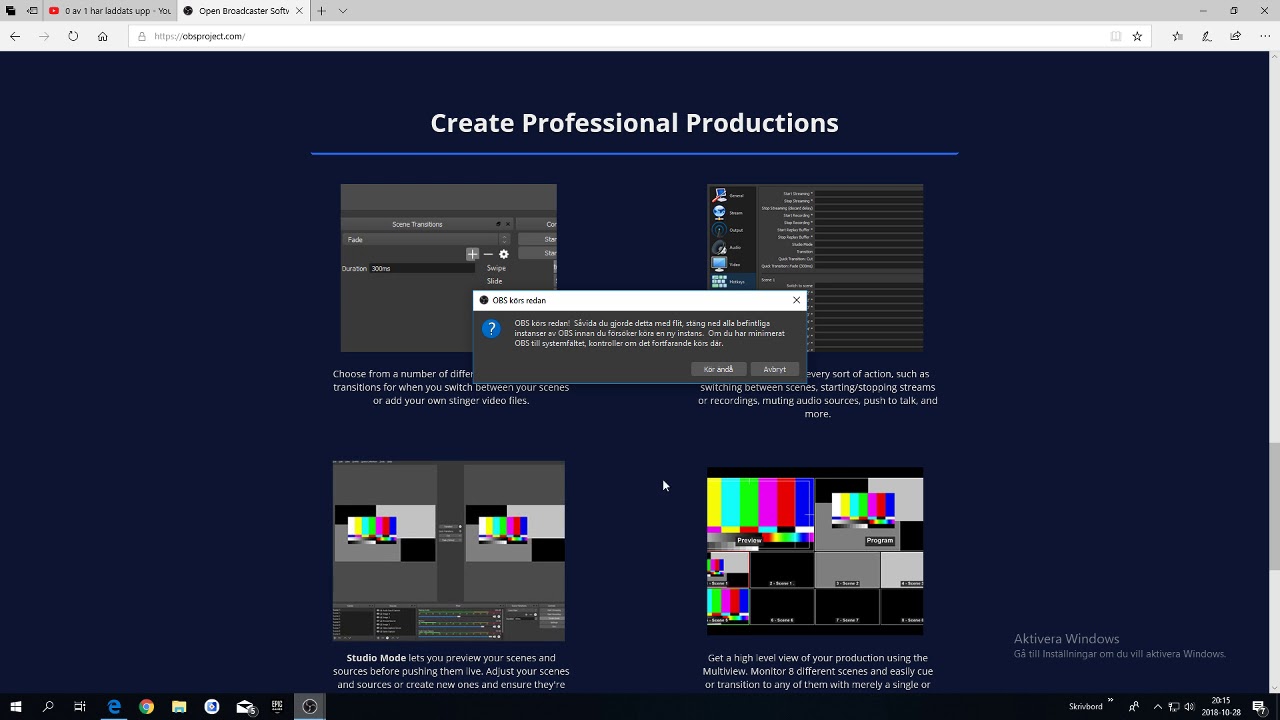This screenshot has height=720, width=1280.
Task: Share this page
Action: pos(1236,36)
